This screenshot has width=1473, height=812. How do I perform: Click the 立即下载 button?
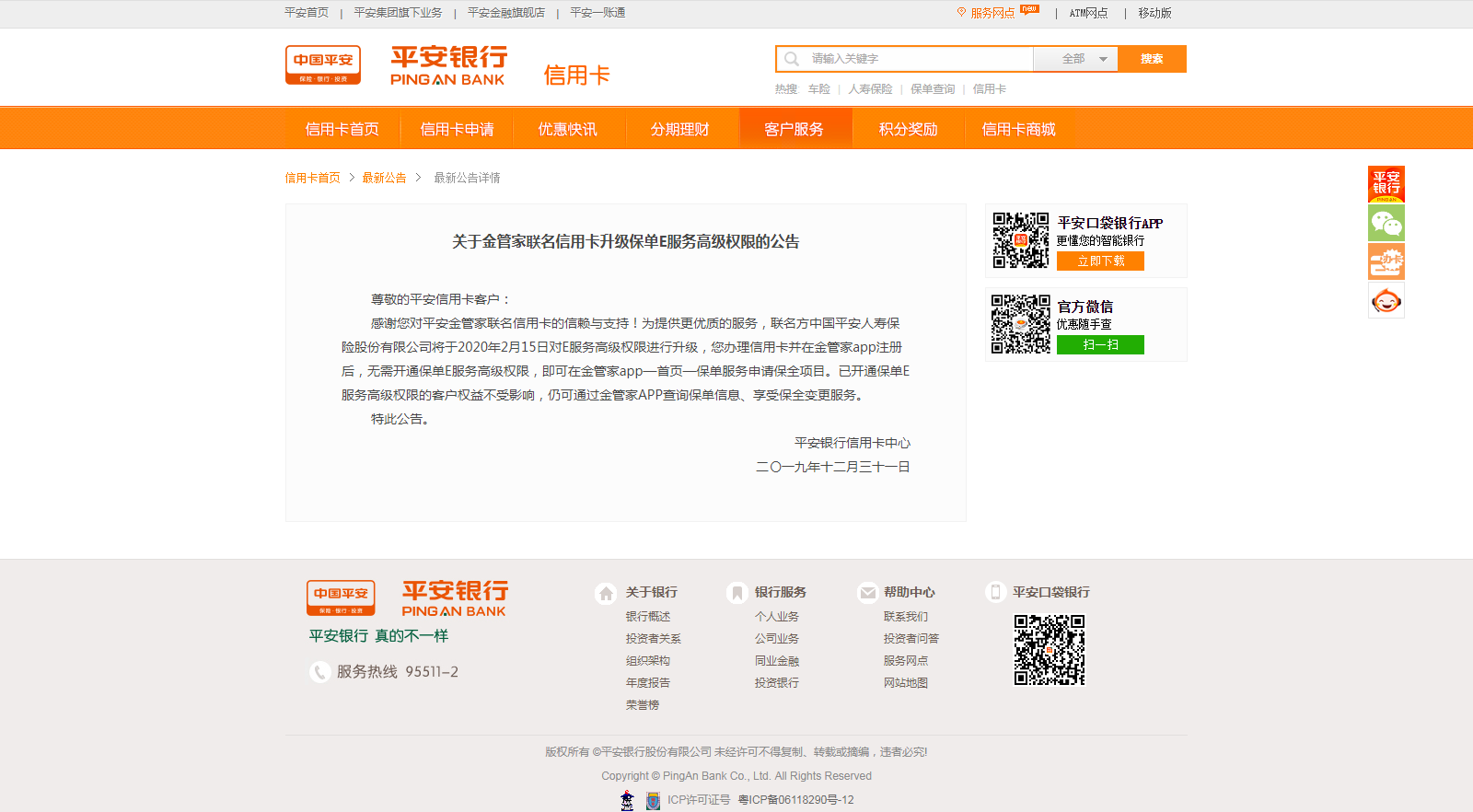click(1100, 261)
